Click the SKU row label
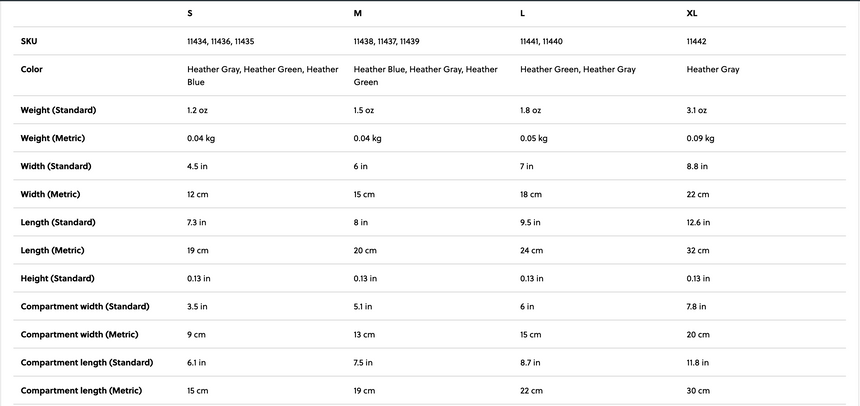Image resolution: width=860 pixels, height=406 pixels. point(30,42)
